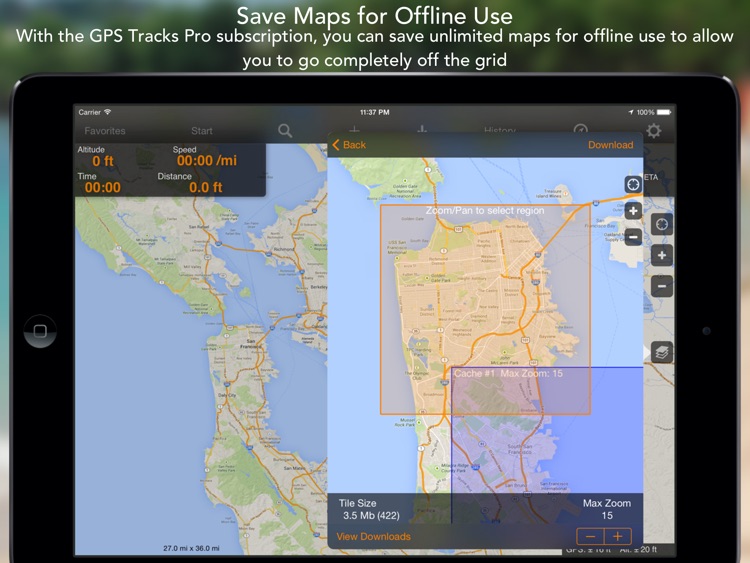Image resolution: width=750 pixels, height=563 pixels.
Task: Tap the 'Carrier' status text
Action: click(89, 112)
